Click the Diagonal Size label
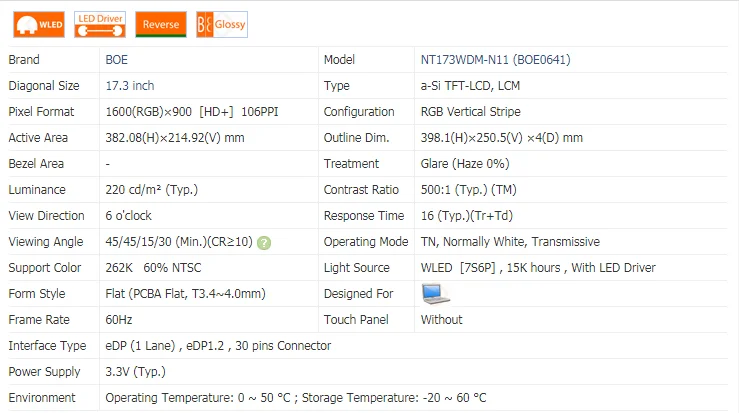Screen dimensions: 739x413 click(44, 86)
